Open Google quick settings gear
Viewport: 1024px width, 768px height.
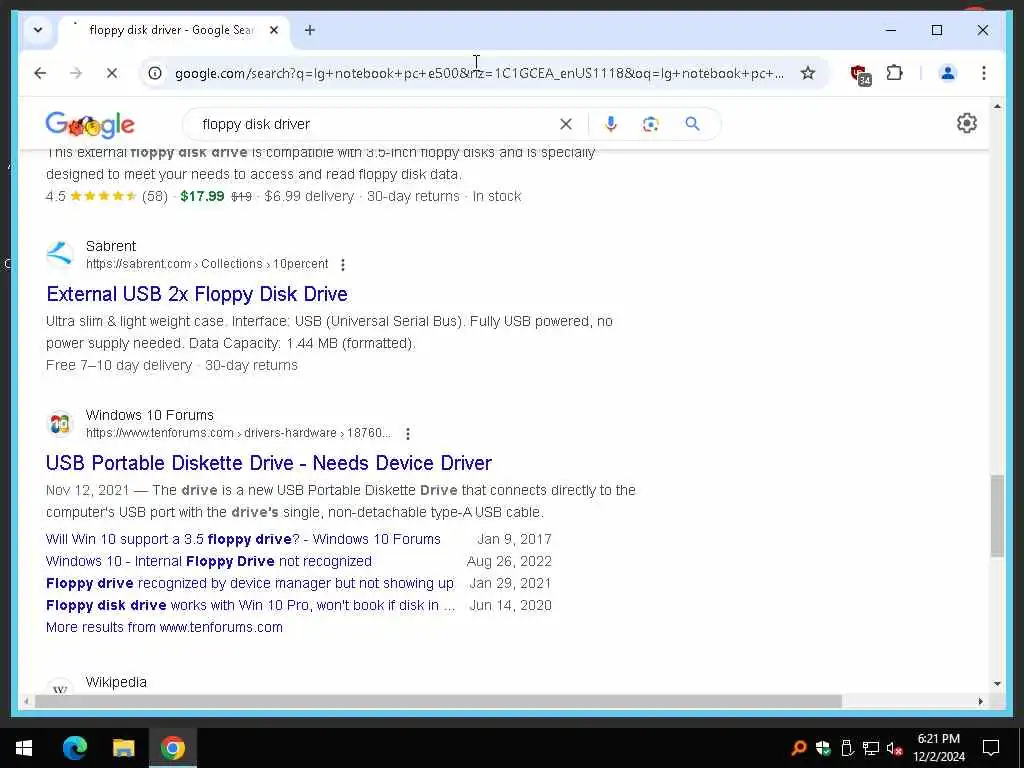click(x=967, y=123)
